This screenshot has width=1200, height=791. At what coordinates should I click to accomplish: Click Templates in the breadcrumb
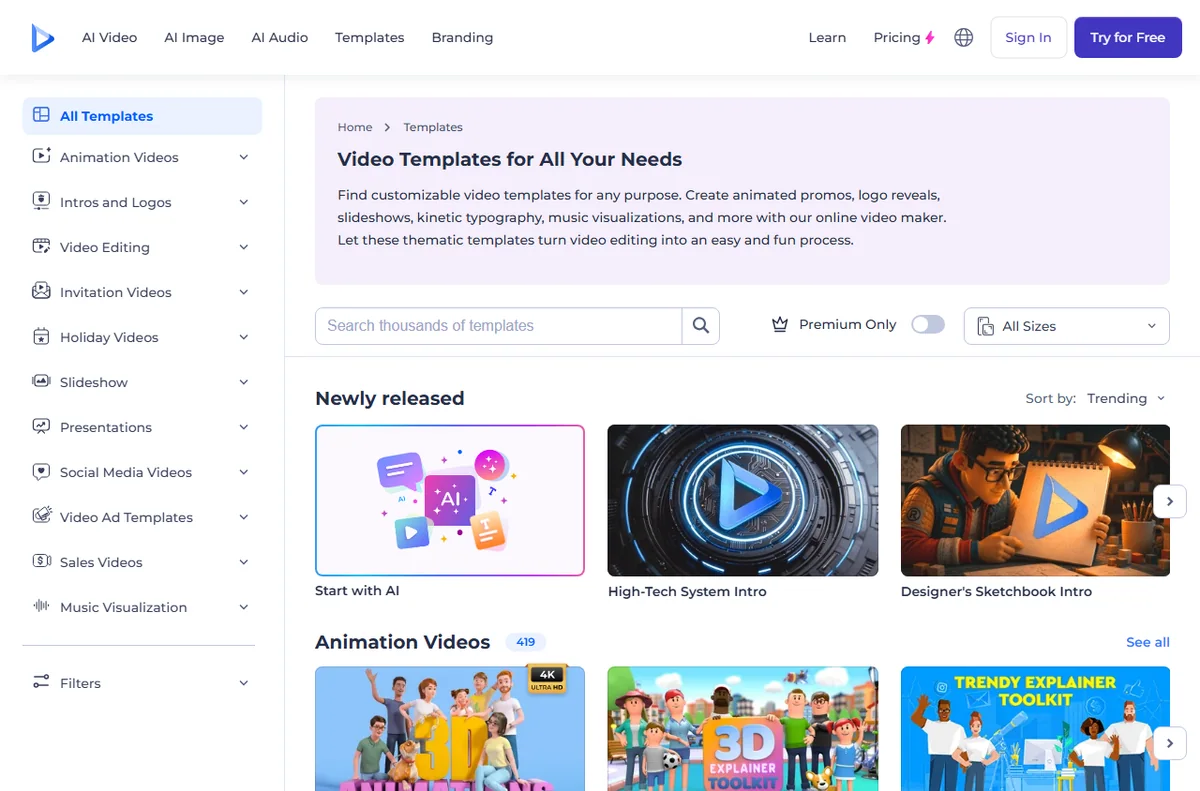coord(433,127)
